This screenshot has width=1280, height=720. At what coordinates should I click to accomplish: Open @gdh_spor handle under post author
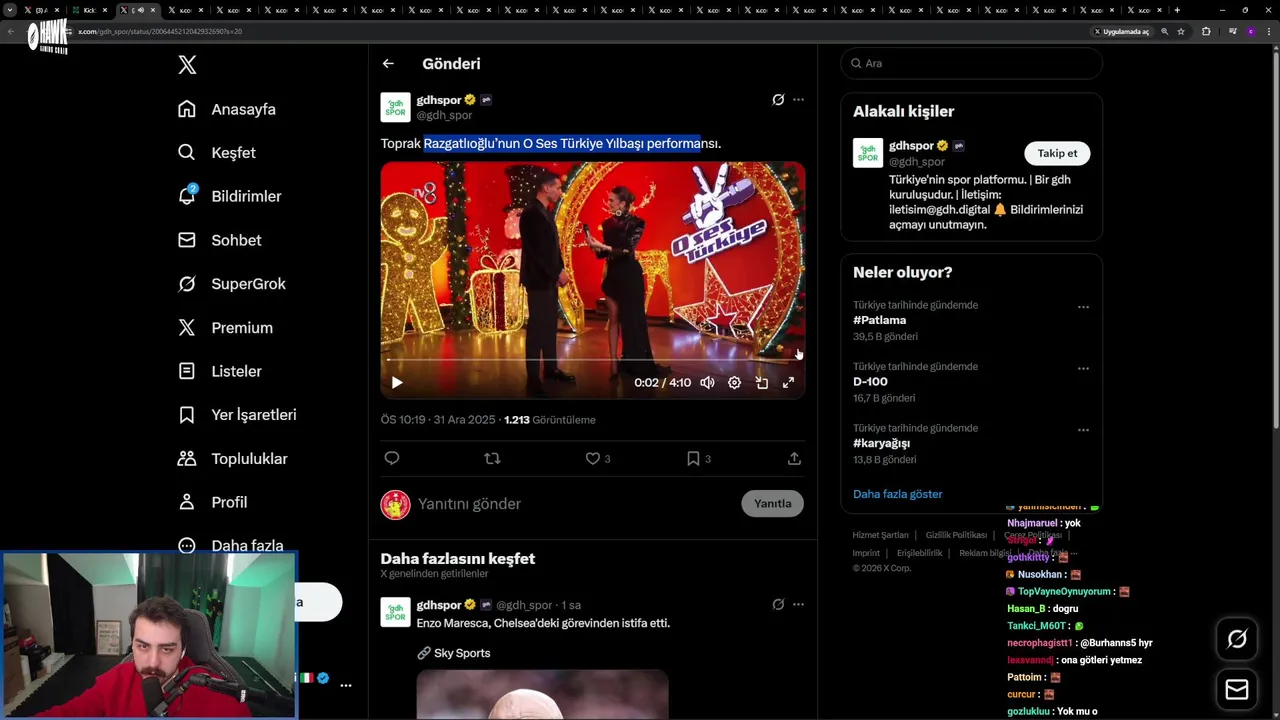pyautogui.click(x=444, y=115)
